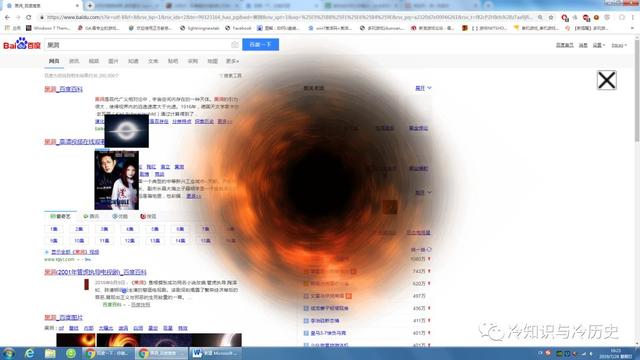The height and width of the screenshot is (360, 640).
Task: Select the 爱奇艺 video source tab
Action: (x=60, y=216)
